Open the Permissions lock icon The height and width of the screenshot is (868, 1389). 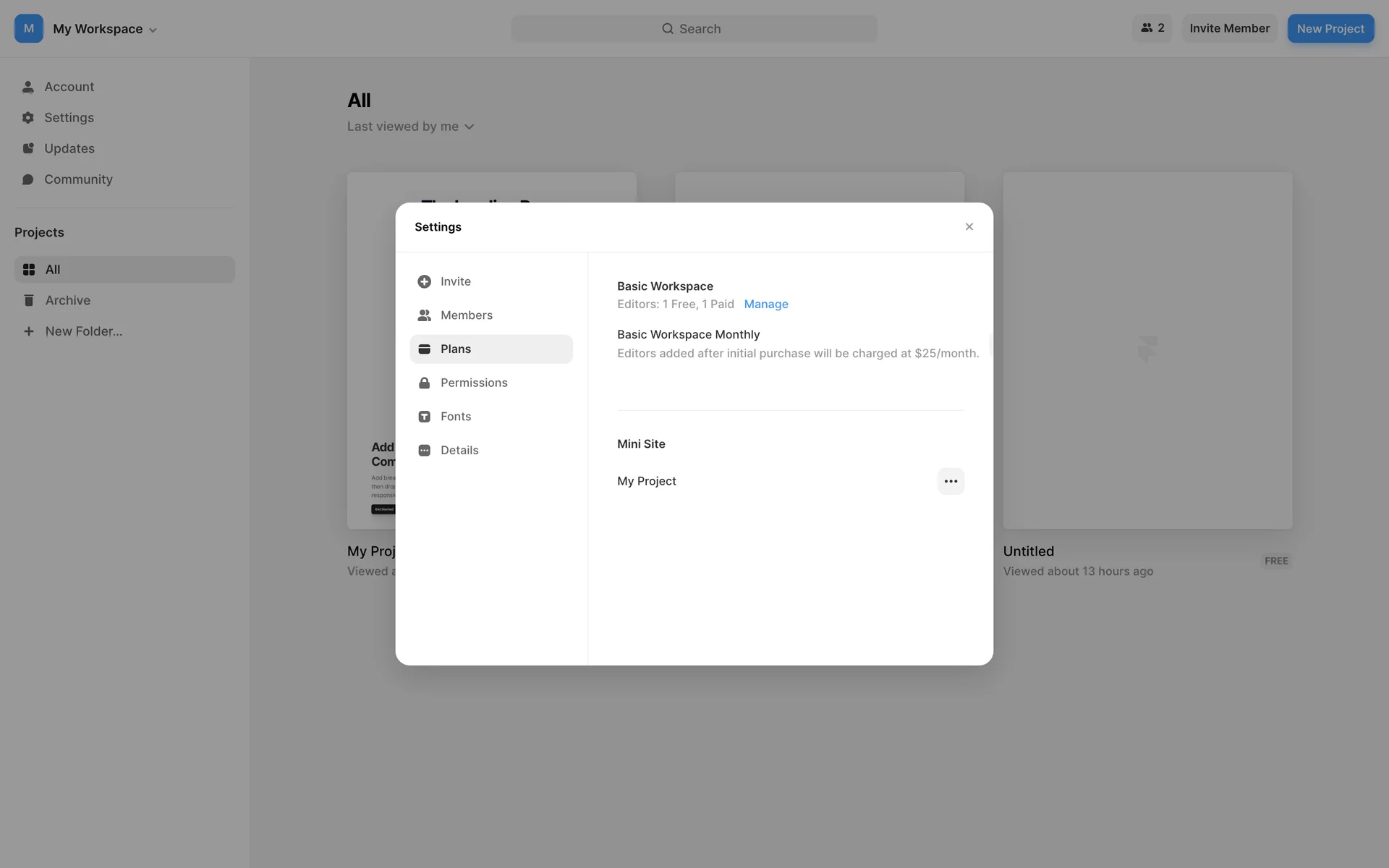(x=425, y=383)
